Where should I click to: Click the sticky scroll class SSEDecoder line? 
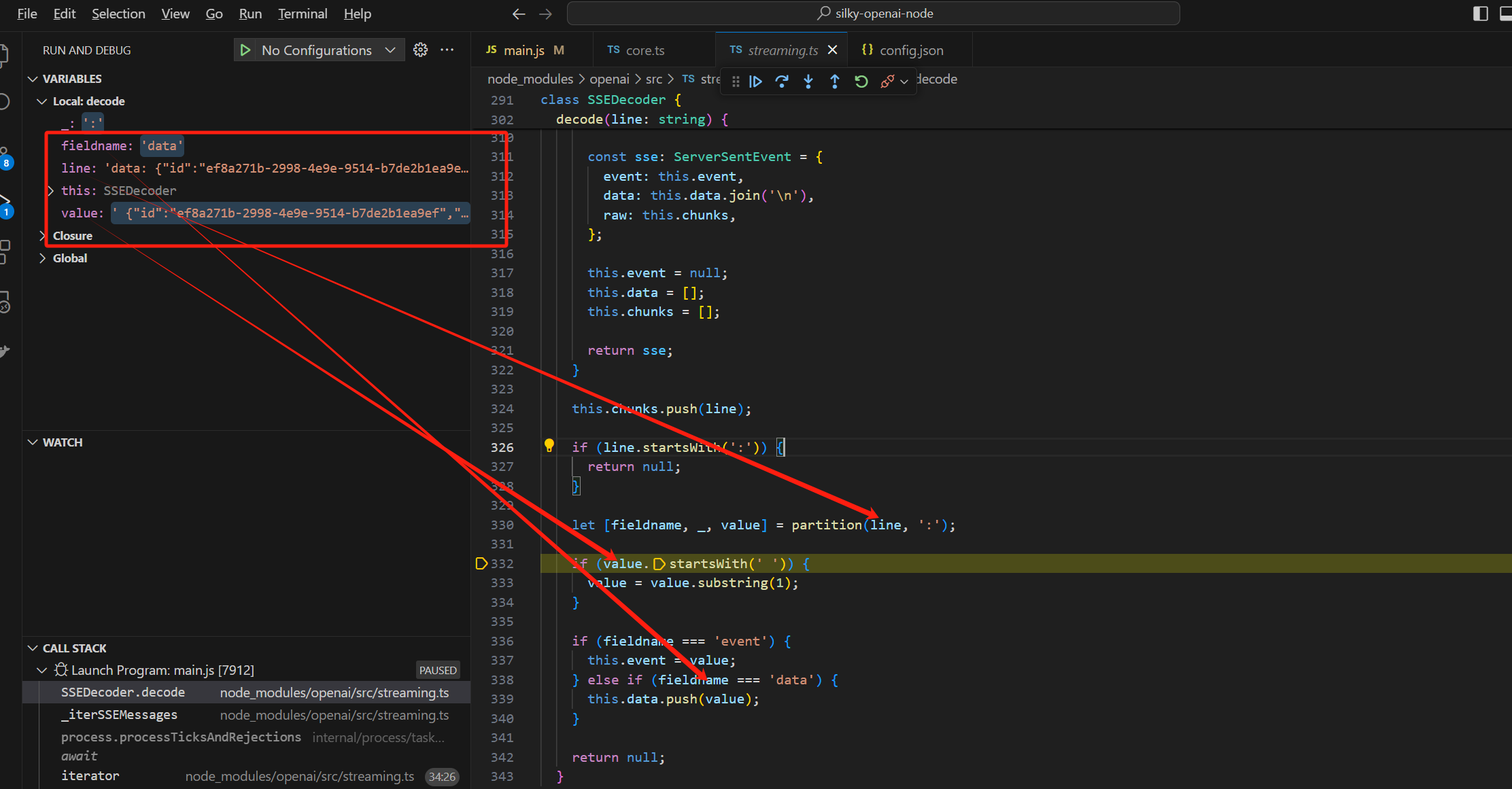pos(992,100)
